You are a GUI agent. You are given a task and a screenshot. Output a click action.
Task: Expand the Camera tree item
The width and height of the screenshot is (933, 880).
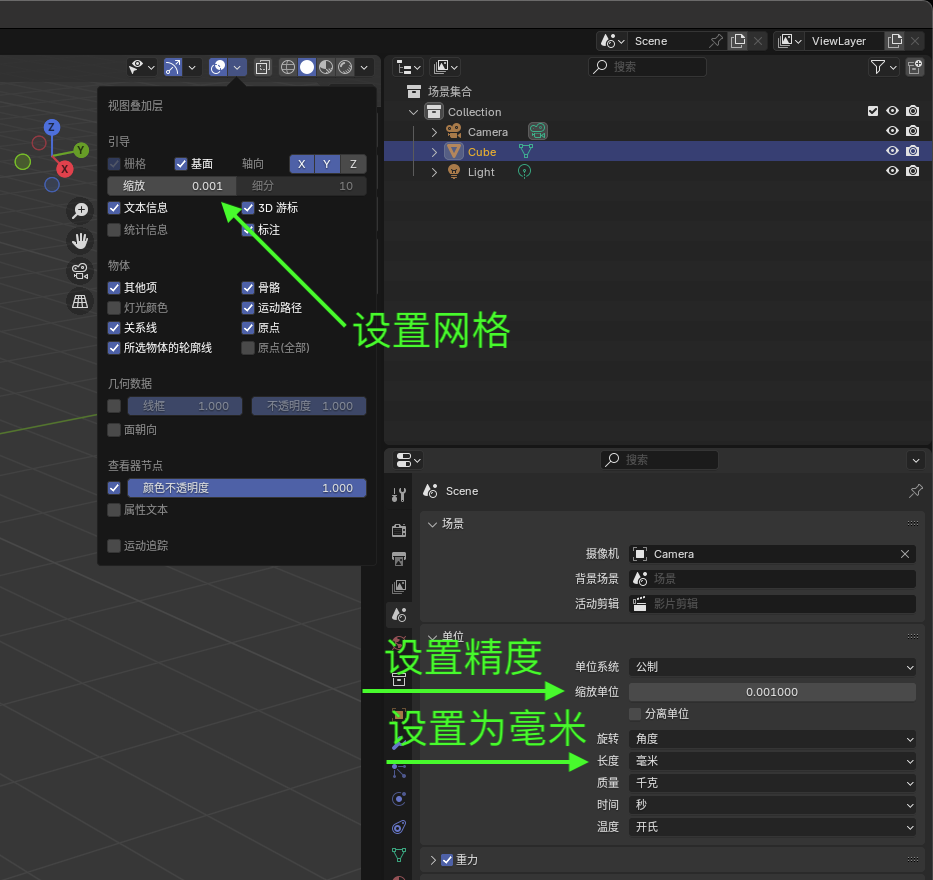(434, 131)
